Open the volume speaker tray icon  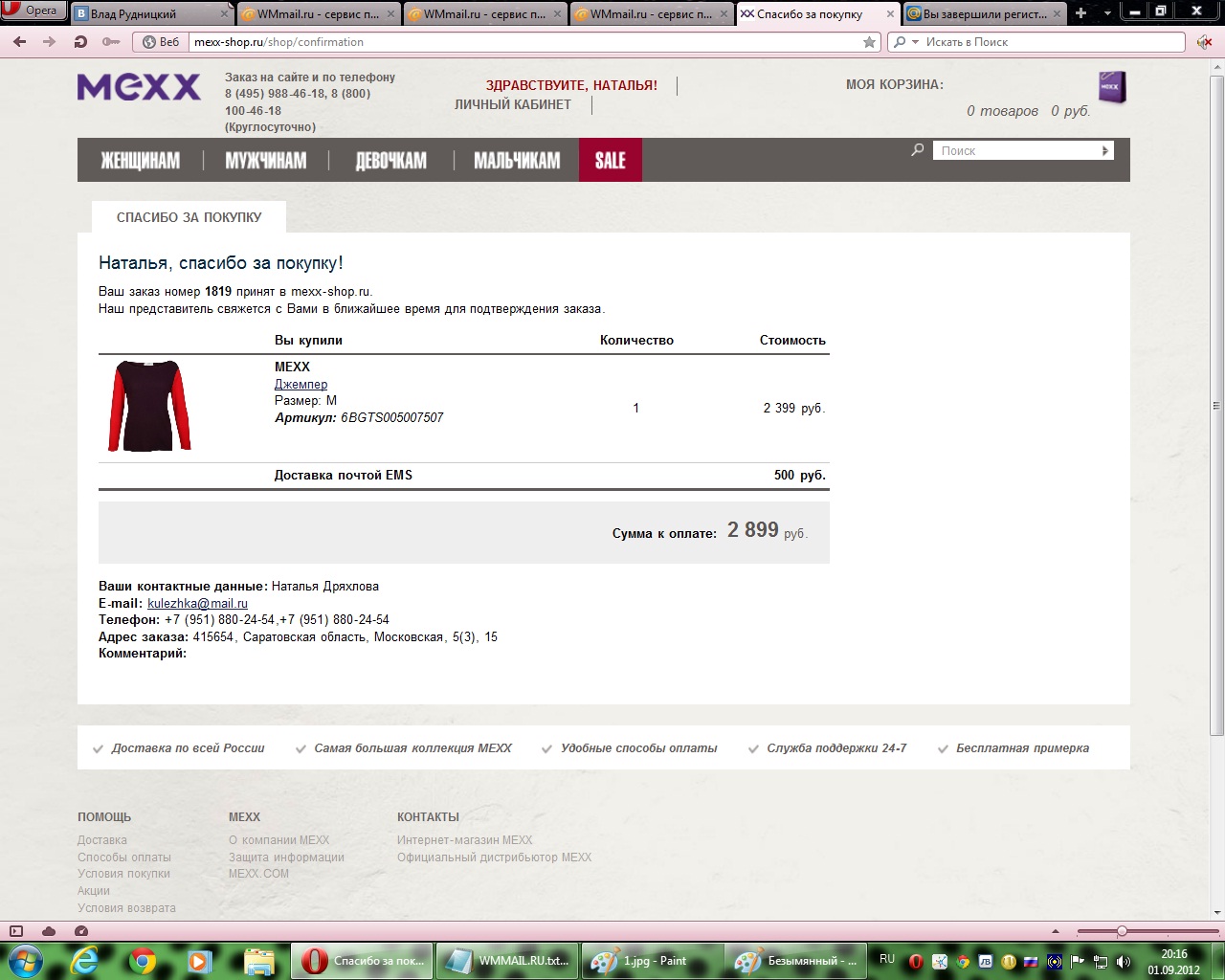point(1123,962)
